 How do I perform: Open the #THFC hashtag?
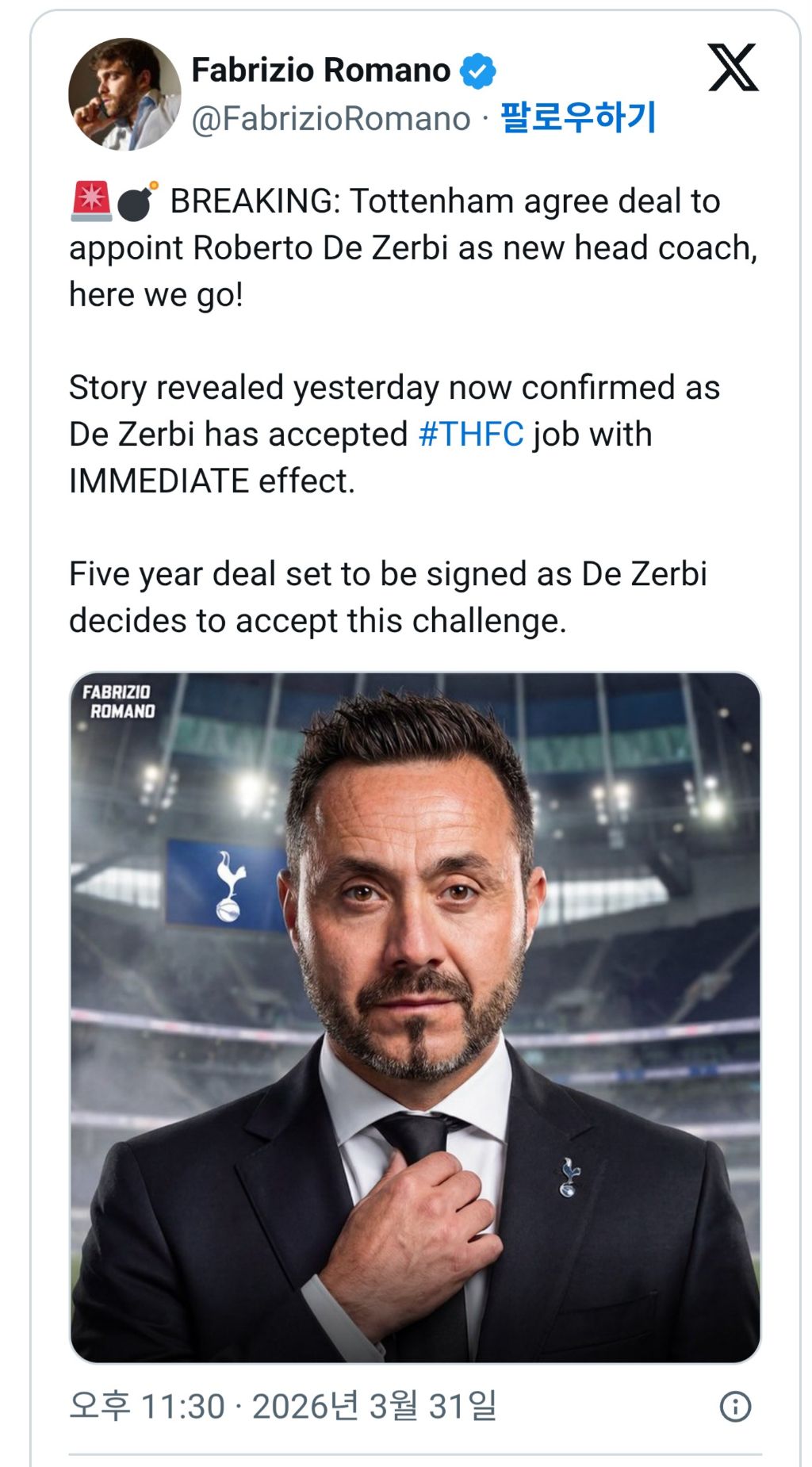471,435
